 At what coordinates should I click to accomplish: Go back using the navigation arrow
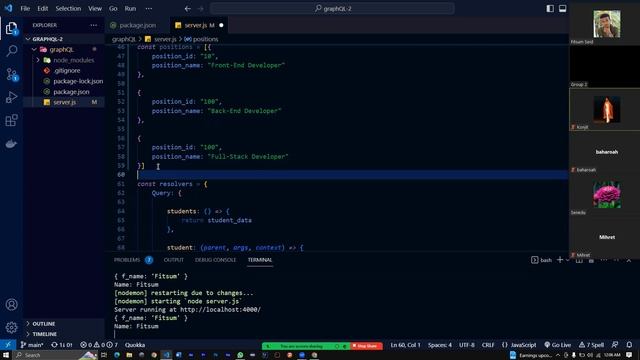click(x=187, y=9)
